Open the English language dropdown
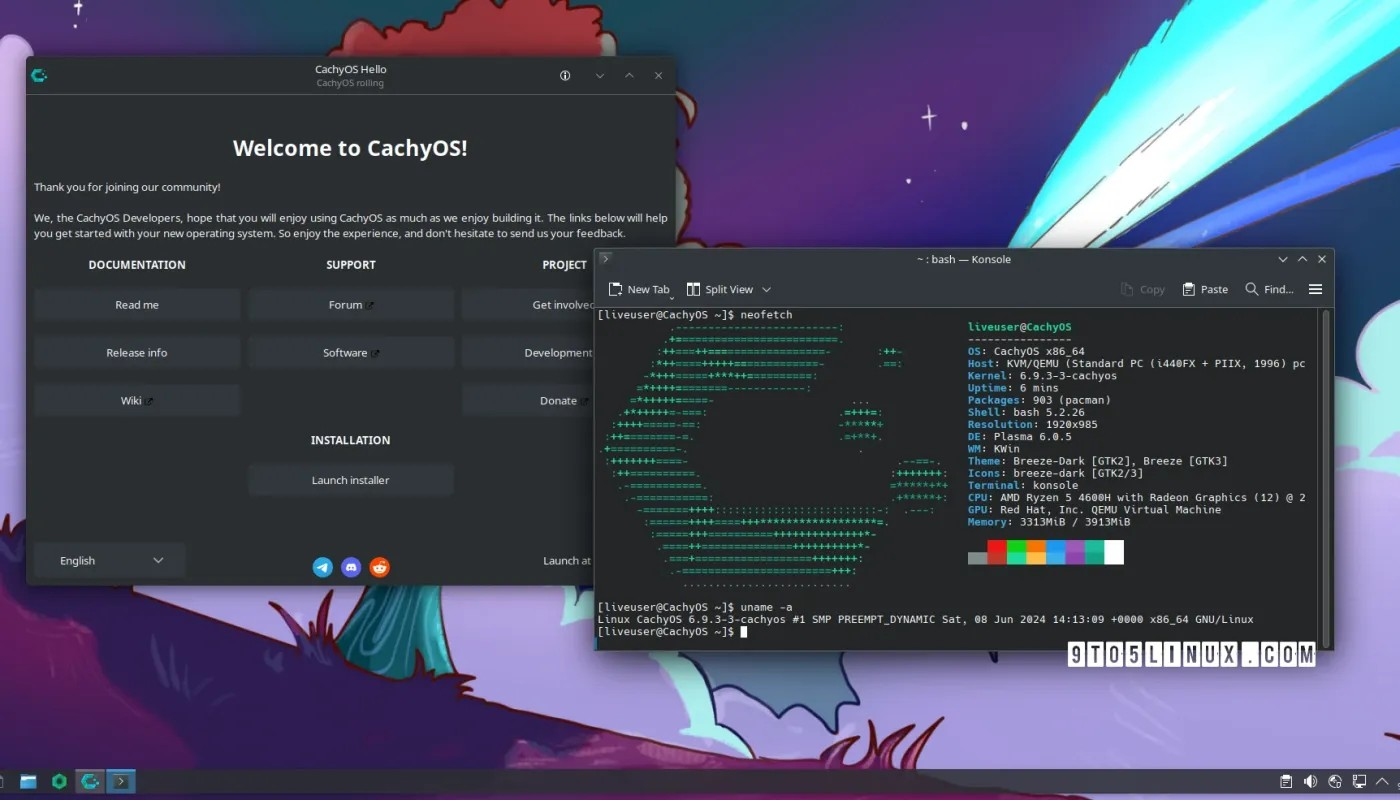This screenshot has width=1400, height=800. [110, 561]
